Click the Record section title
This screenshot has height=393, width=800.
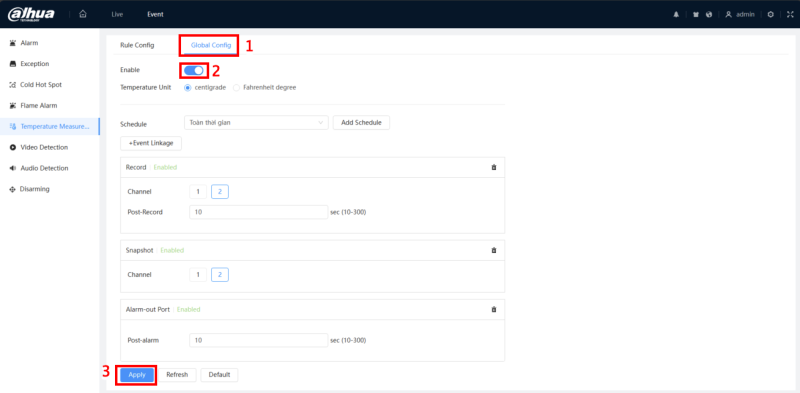(x=136, y=167)
